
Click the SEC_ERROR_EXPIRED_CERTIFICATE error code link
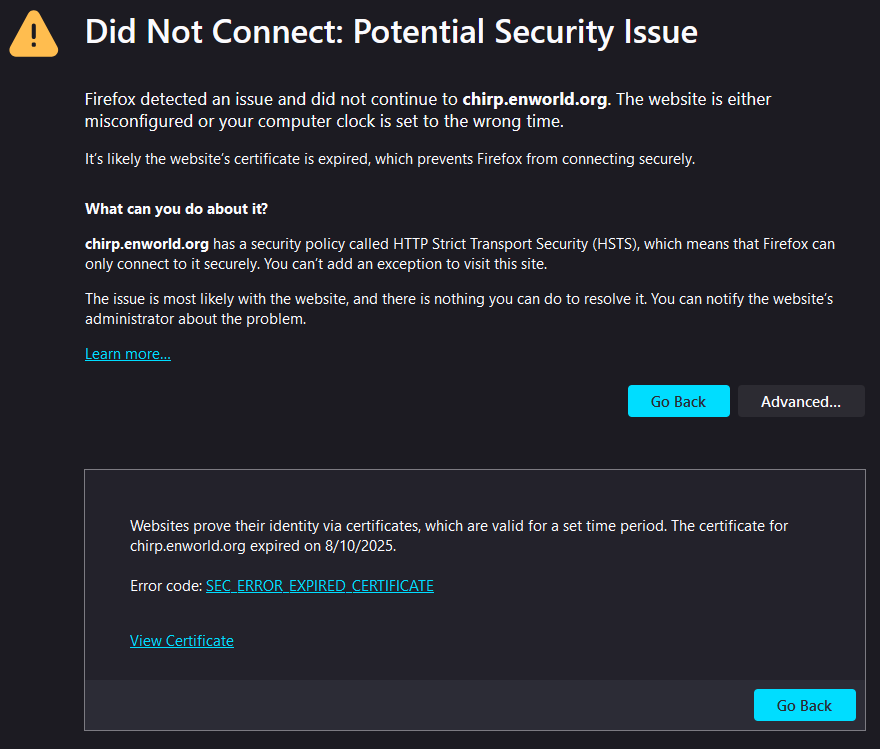tap(320, 586)
